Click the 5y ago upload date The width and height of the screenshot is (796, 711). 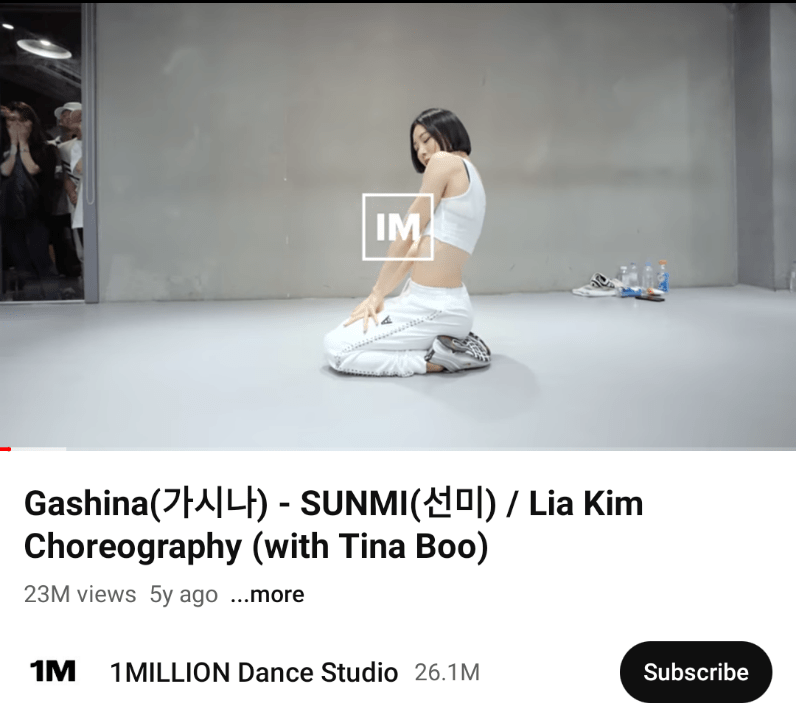coord(183,594)
